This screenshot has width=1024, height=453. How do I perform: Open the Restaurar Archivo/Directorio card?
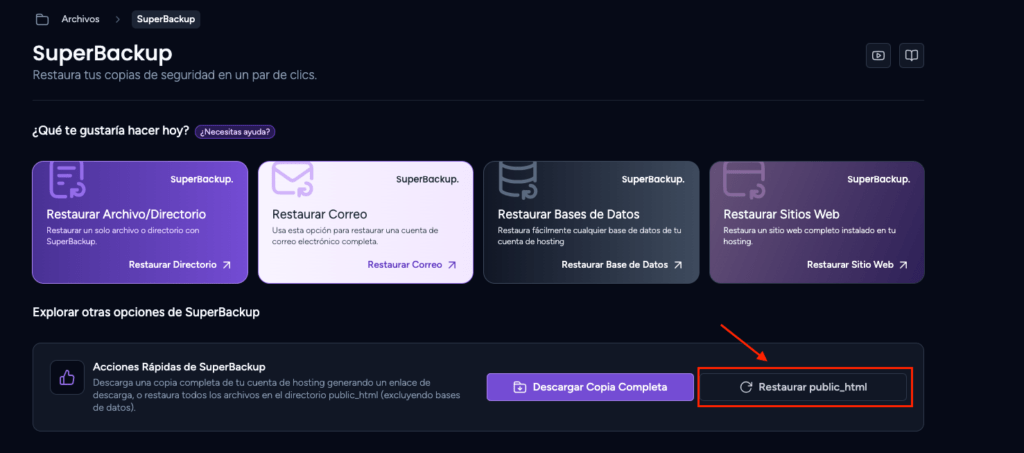click(x=140, y=222)
